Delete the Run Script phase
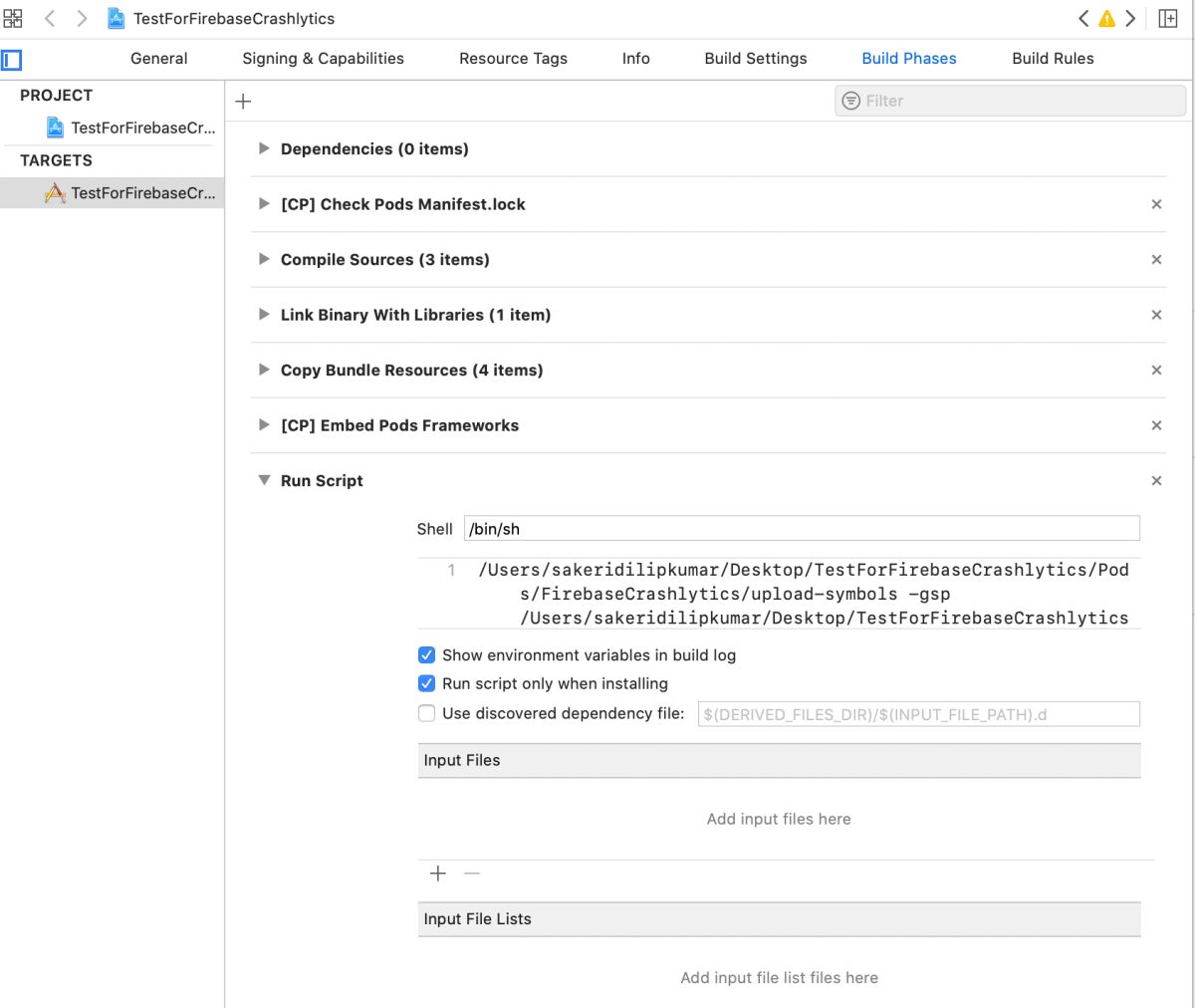 [1156, 480]
